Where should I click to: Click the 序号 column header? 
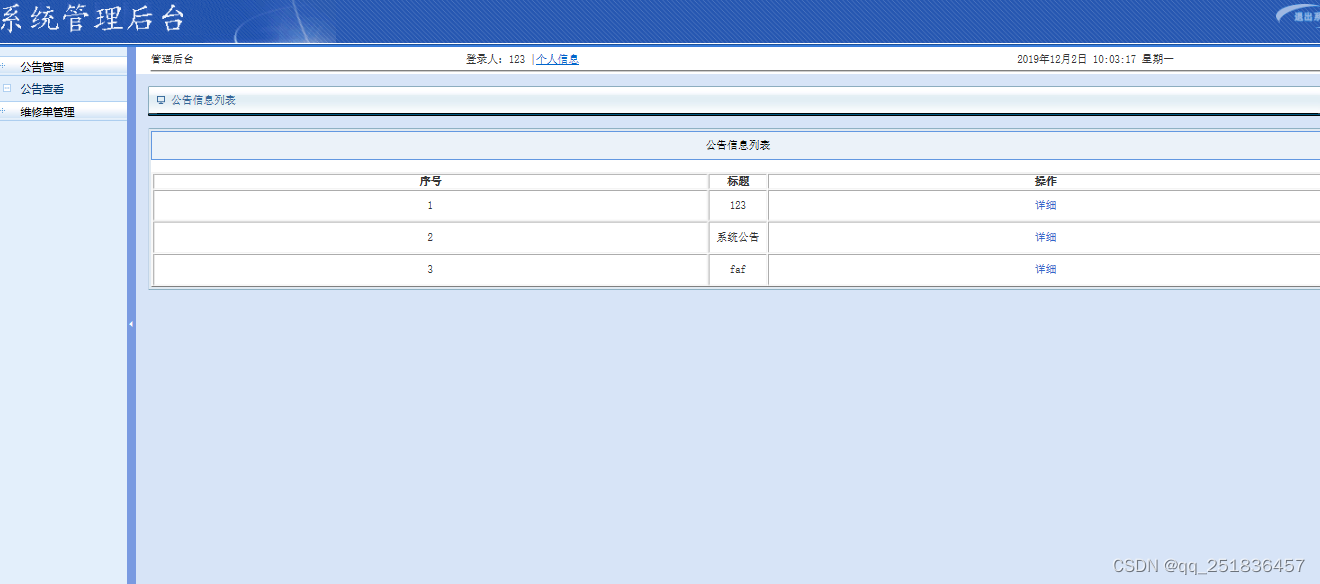(x=430, y=181)
